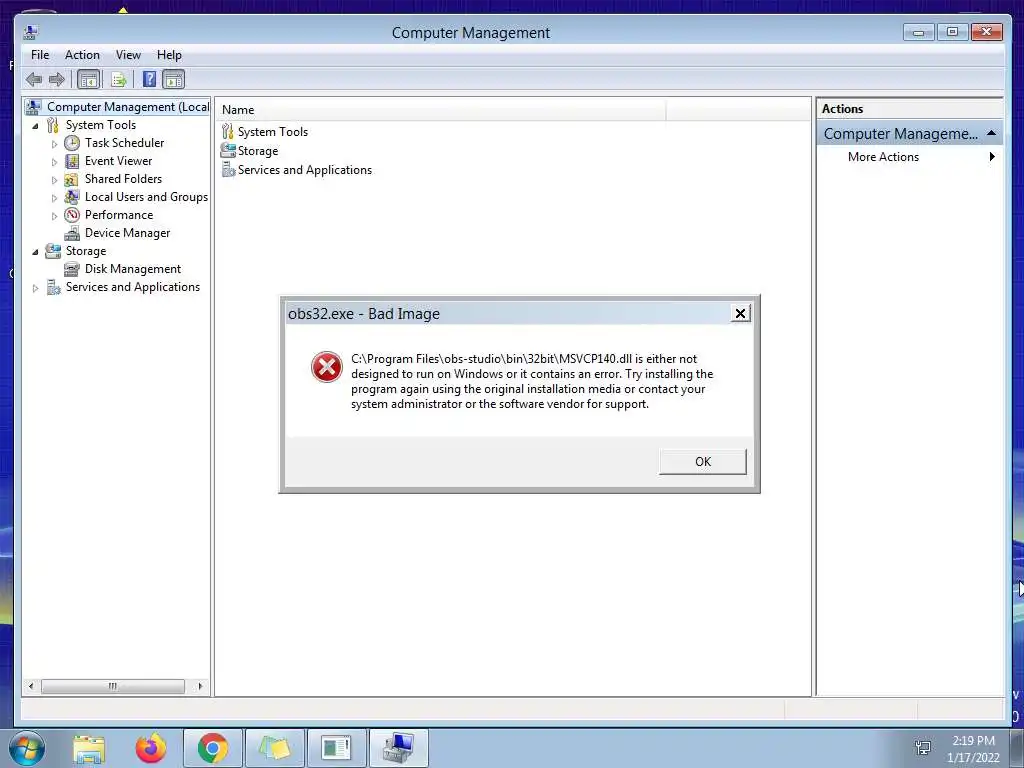Expand the Performance node

coord(54,216)
